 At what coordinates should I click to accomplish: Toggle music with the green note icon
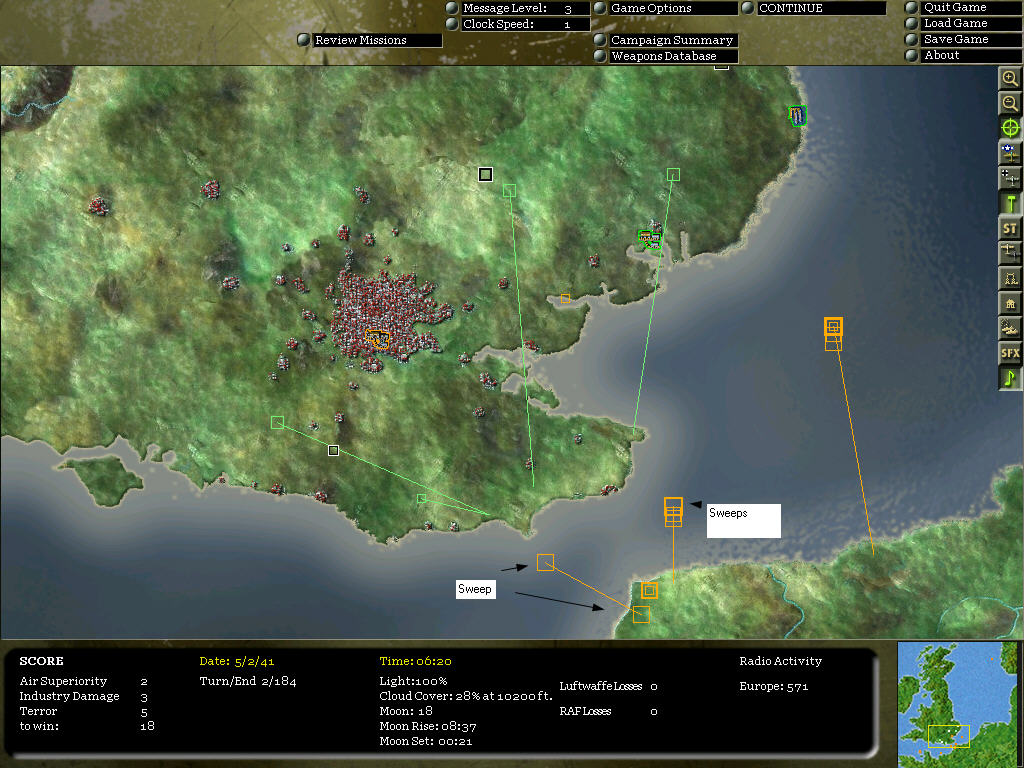point(1010,378)
